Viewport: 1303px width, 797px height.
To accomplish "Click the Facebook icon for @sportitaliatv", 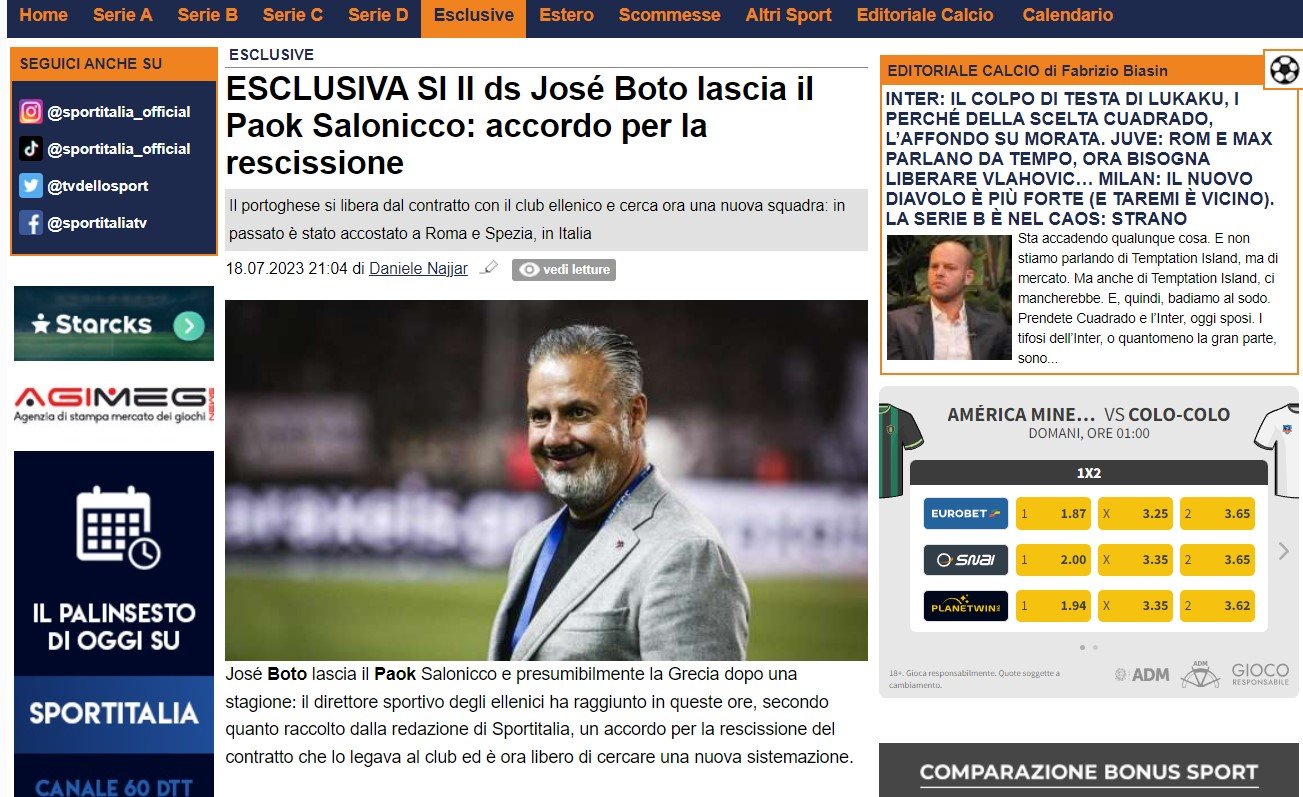I will (31, 223).
